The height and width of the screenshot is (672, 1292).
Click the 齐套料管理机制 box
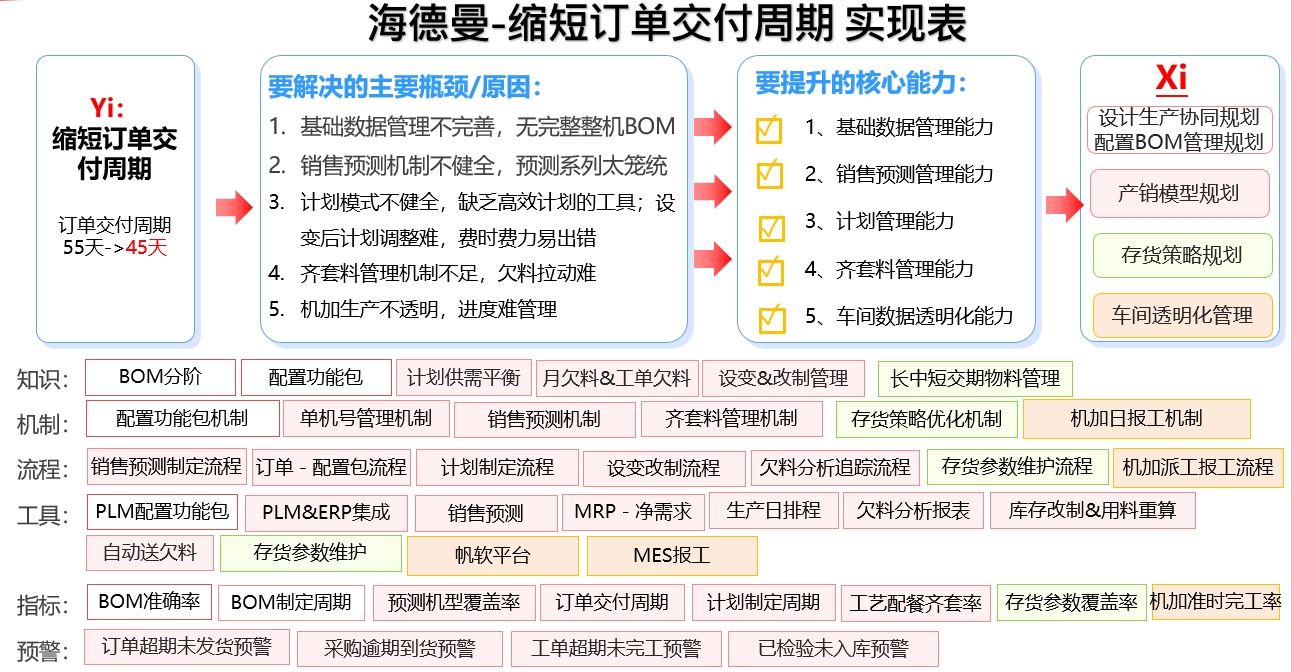point(732,419)
